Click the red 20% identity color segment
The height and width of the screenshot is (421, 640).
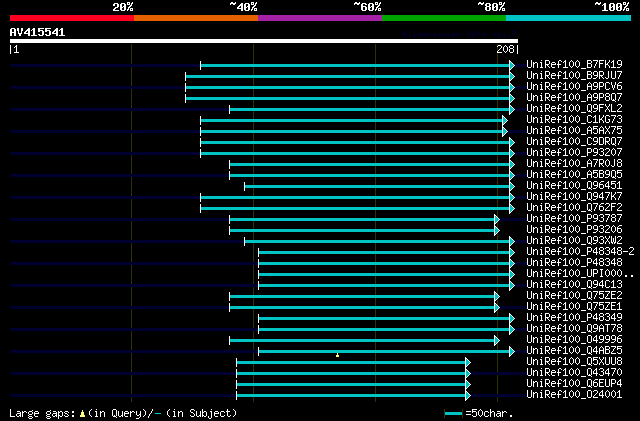click(72, 18)
